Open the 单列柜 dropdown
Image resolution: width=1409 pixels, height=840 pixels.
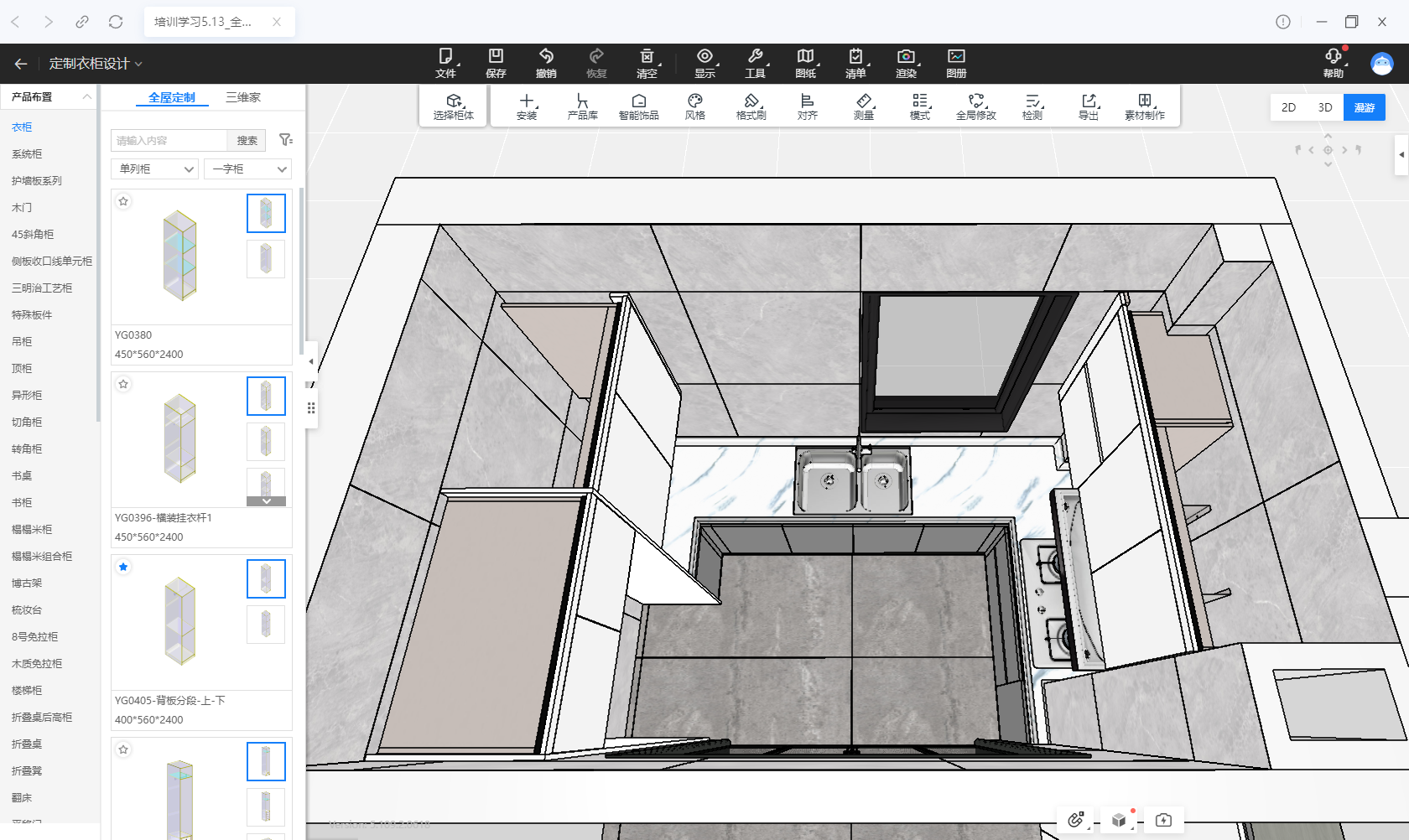155,169
